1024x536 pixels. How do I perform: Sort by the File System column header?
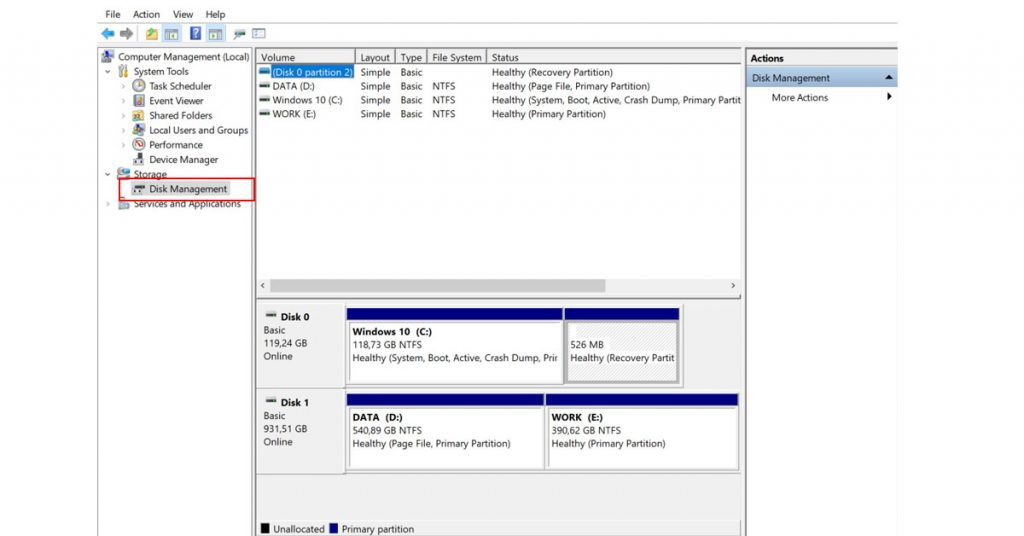point(456,57)
